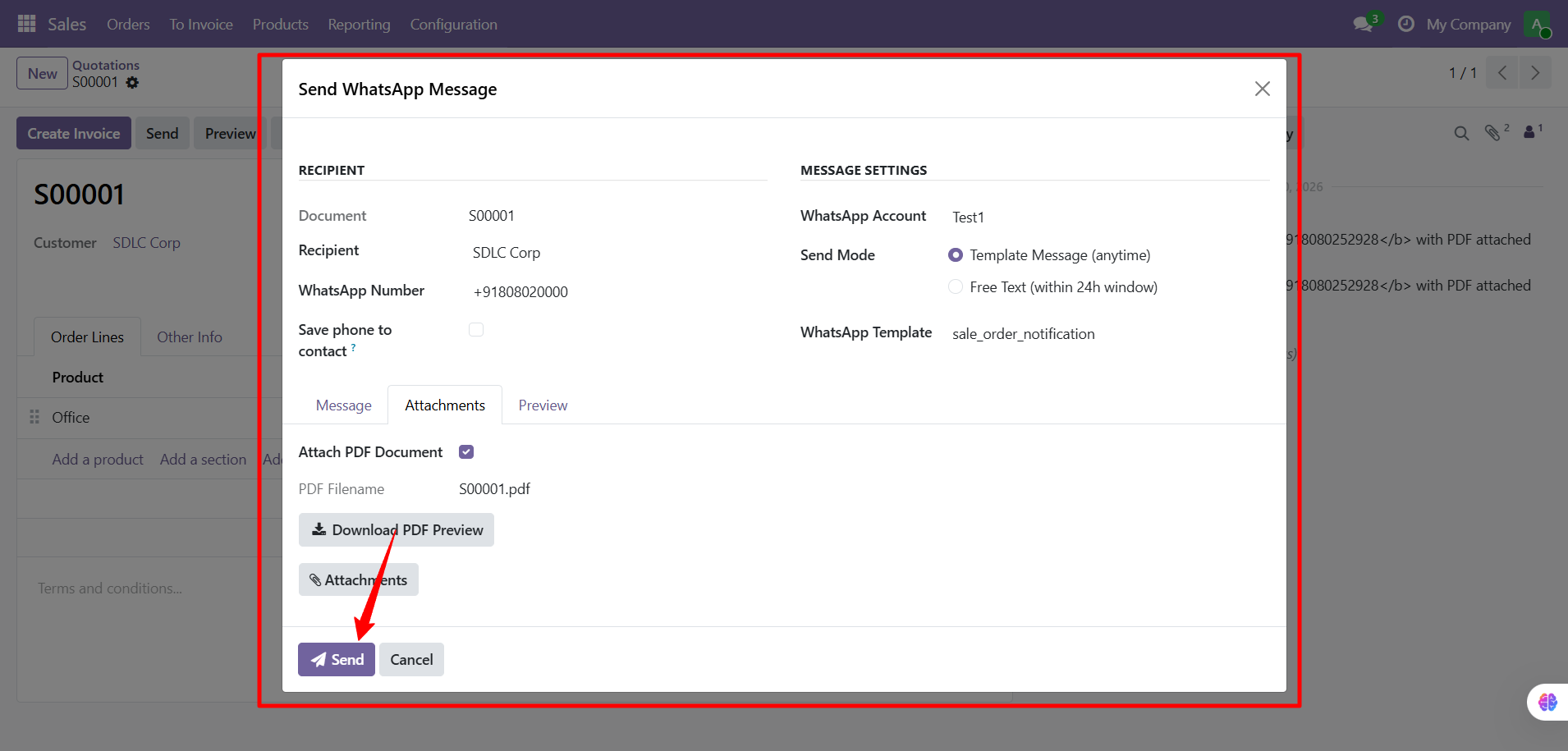
Task: Open the apps grid menu icon
Action: (x=26, y=24)
